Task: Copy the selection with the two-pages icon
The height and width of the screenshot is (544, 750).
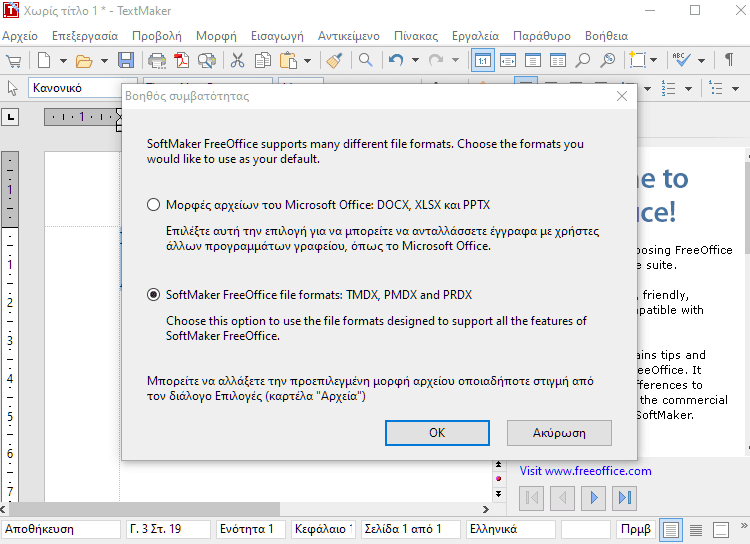Action: (x=263, y=61)
